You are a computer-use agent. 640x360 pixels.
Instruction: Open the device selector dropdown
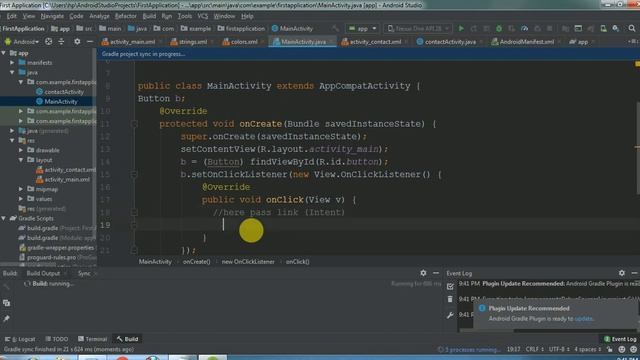(418, 29)
